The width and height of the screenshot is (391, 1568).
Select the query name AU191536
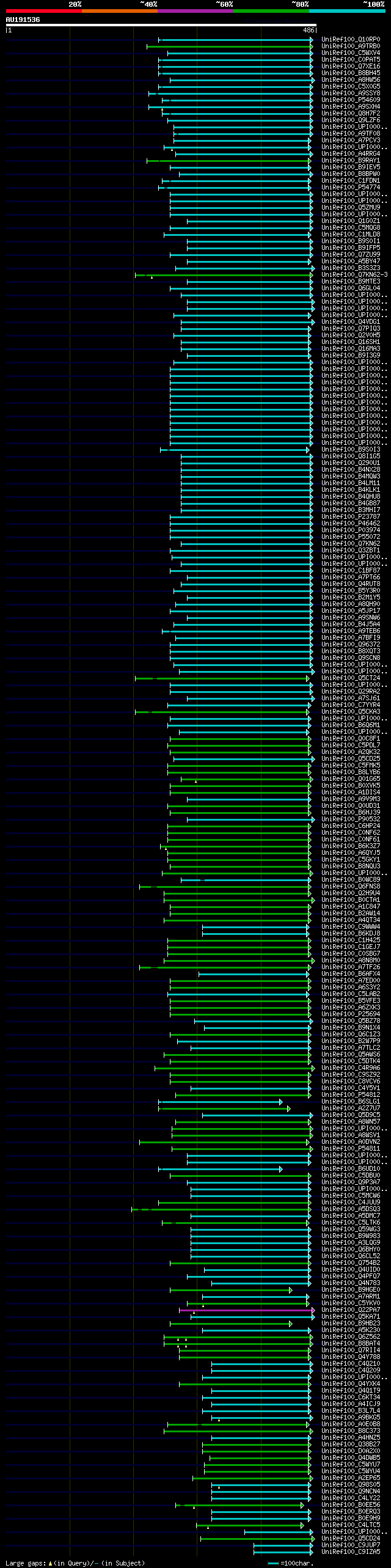23,20
